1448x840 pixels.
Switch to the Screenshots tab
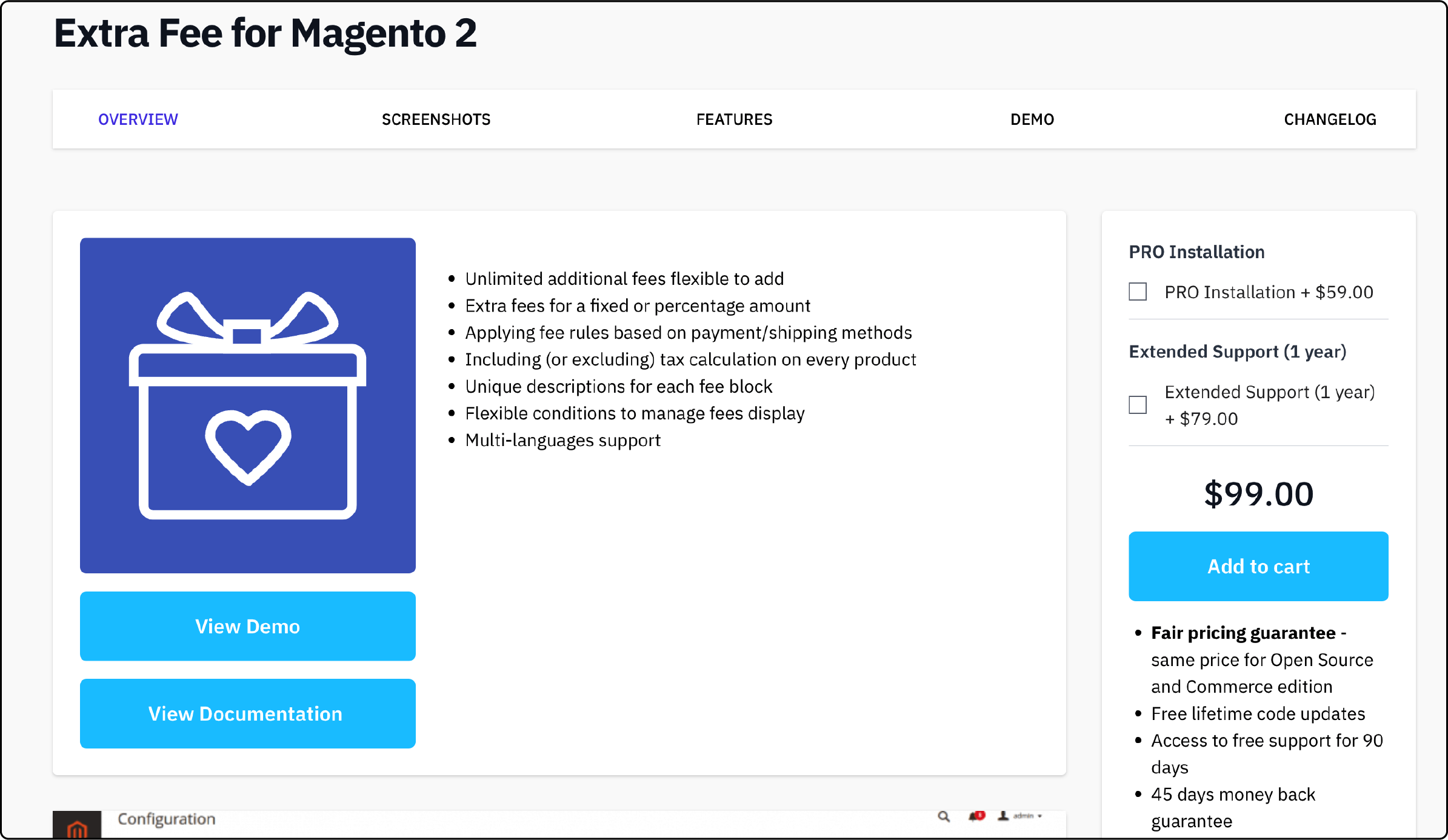(436, 119)
